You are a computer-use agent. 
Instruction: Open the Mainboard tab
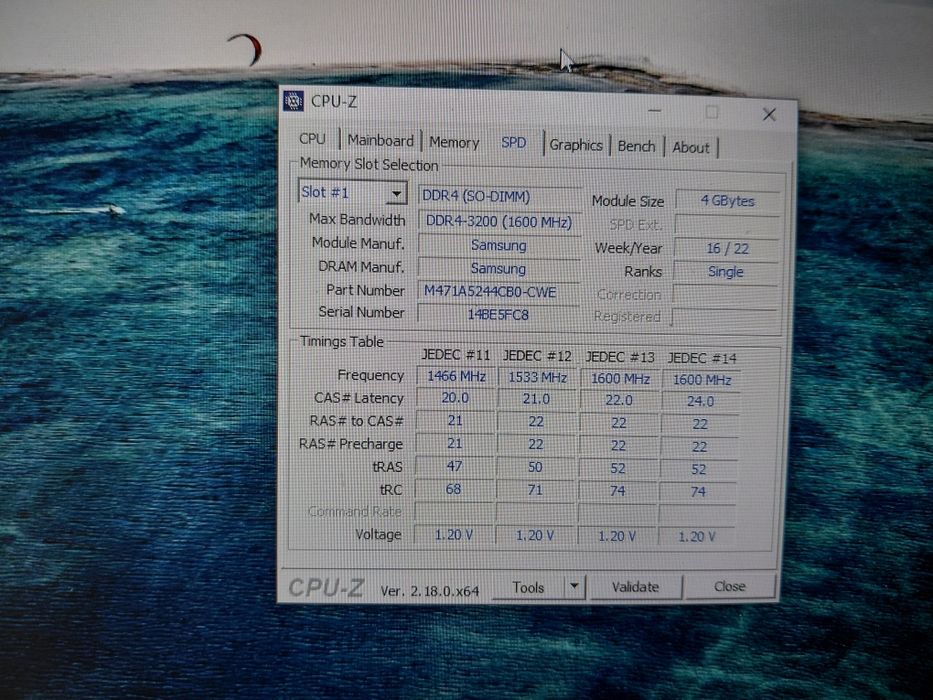[x=380, y=140]
